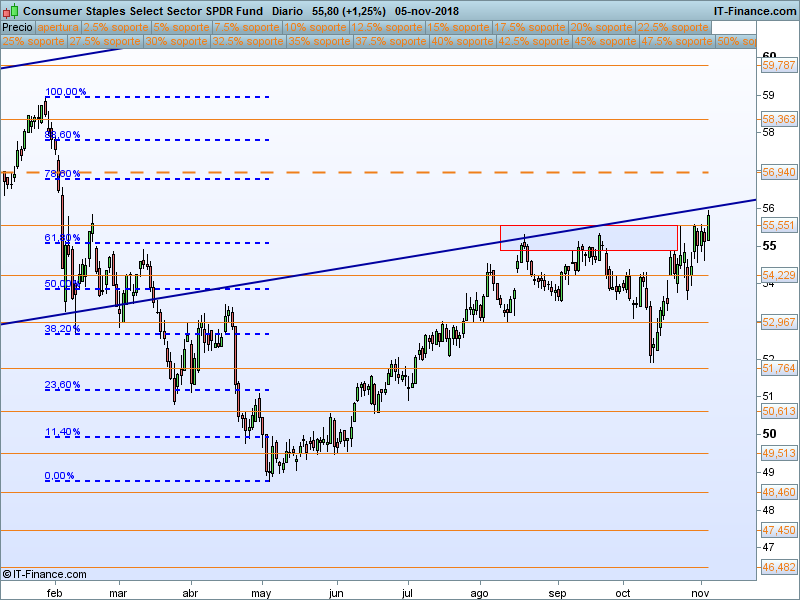Click the candlestick chart icon beside the title
Screen dimensions: 800x600
[x=11, y=11]
